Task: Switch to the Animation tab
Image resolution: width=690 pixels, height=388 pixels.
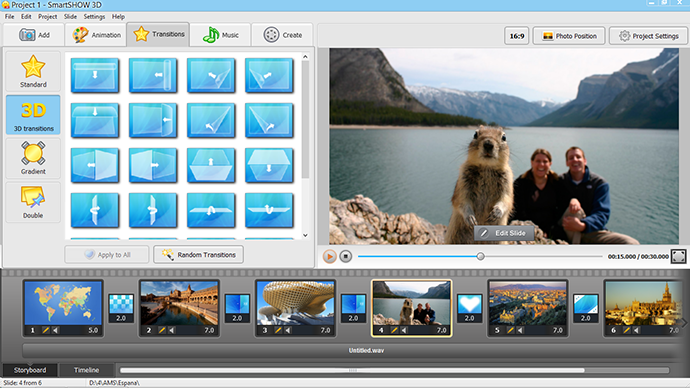Action: point(96,35)
